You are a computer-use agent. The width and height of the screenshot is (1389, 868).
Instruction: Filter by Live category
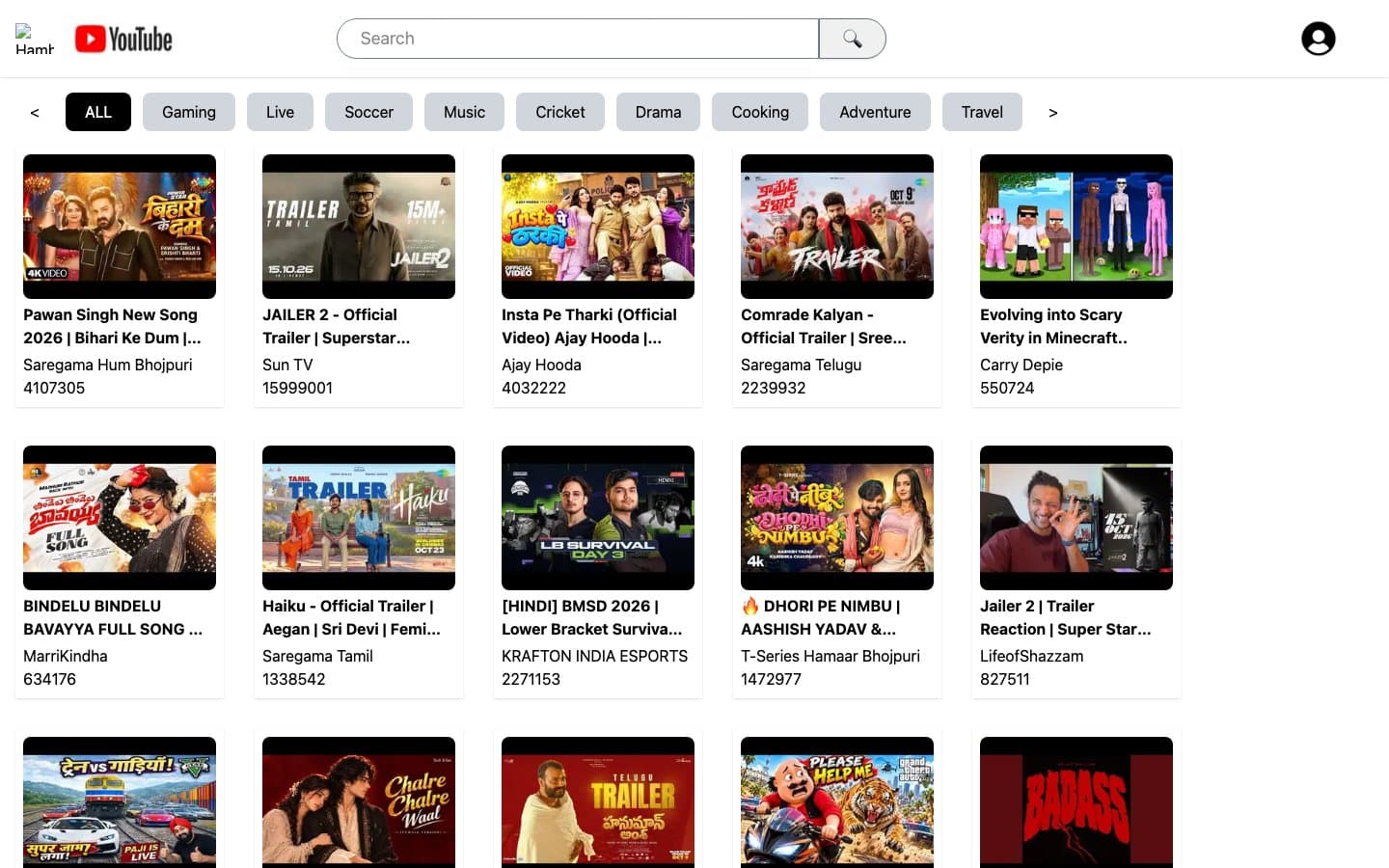click(280, 112)
